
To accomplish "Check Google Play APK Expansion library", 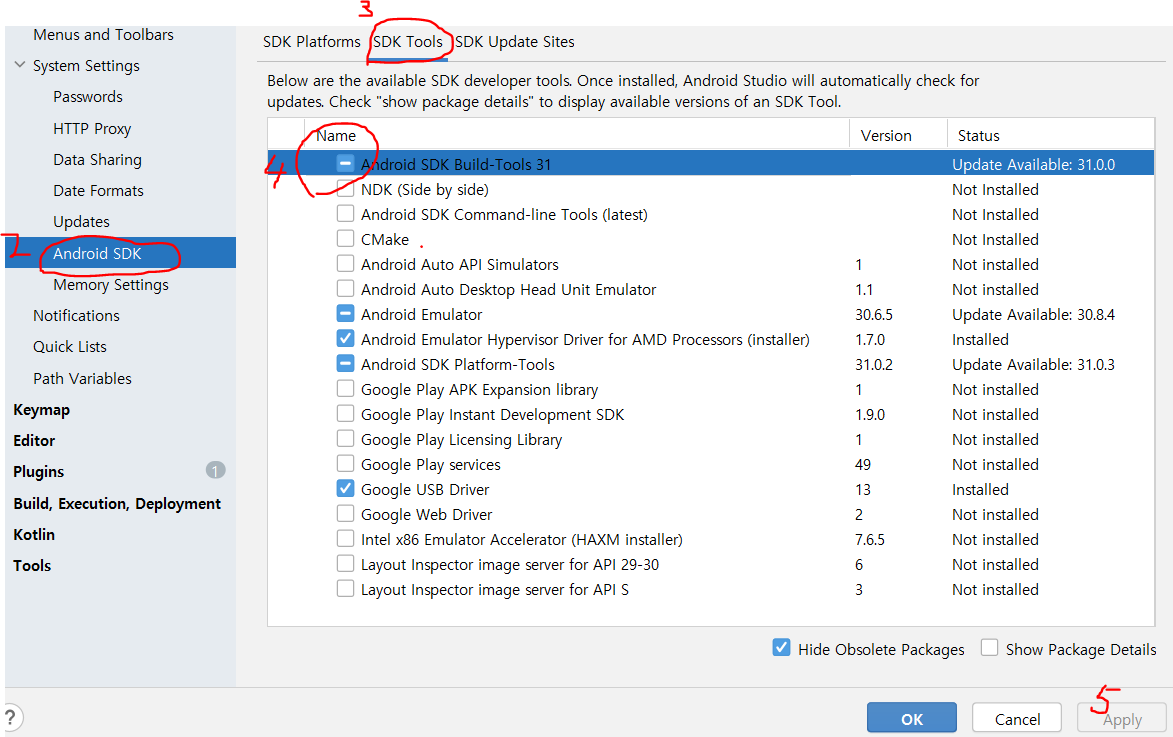I will point(345,389).
